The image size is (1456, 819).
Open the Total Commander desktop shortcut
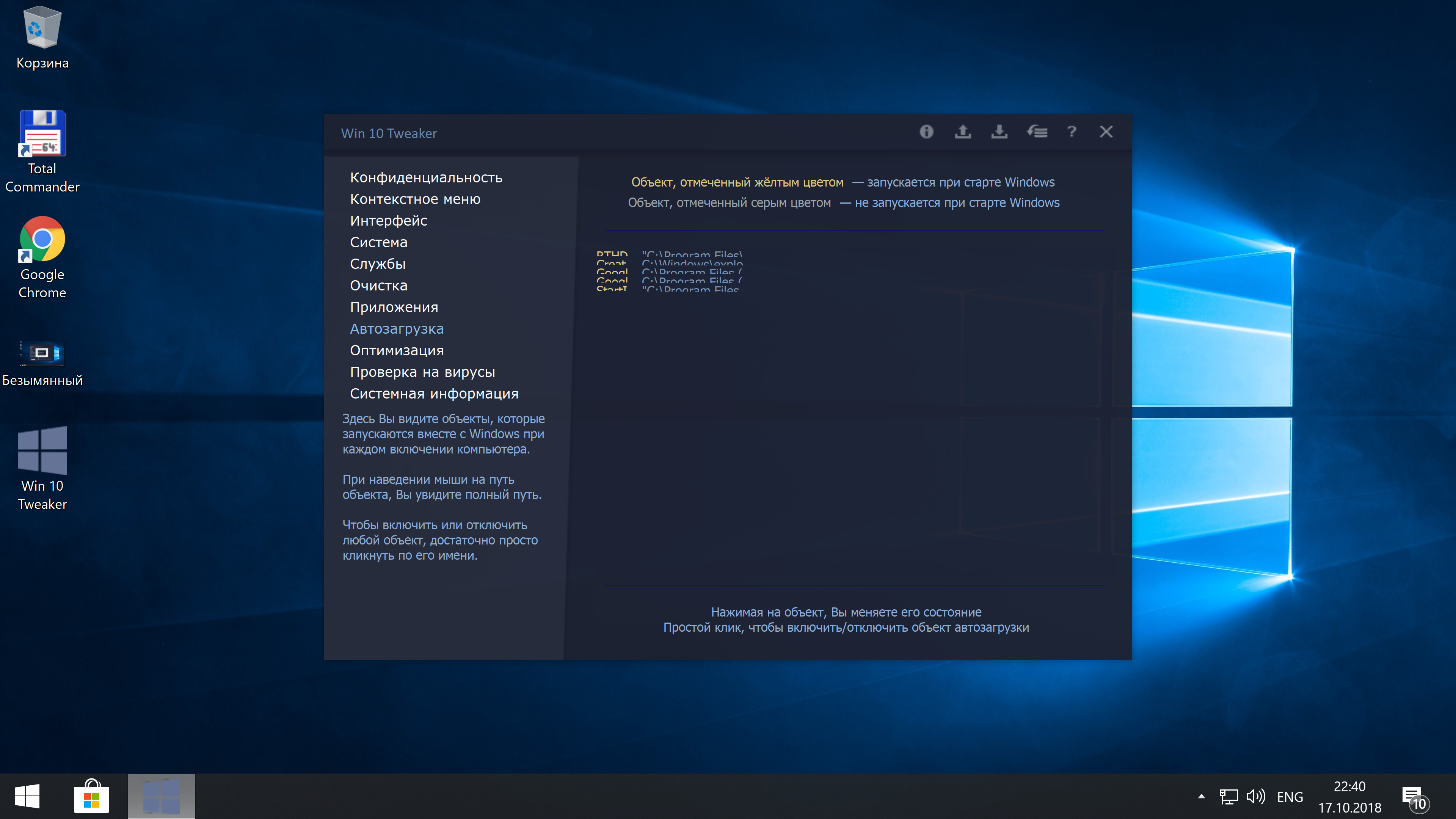[x=42, y=151]
